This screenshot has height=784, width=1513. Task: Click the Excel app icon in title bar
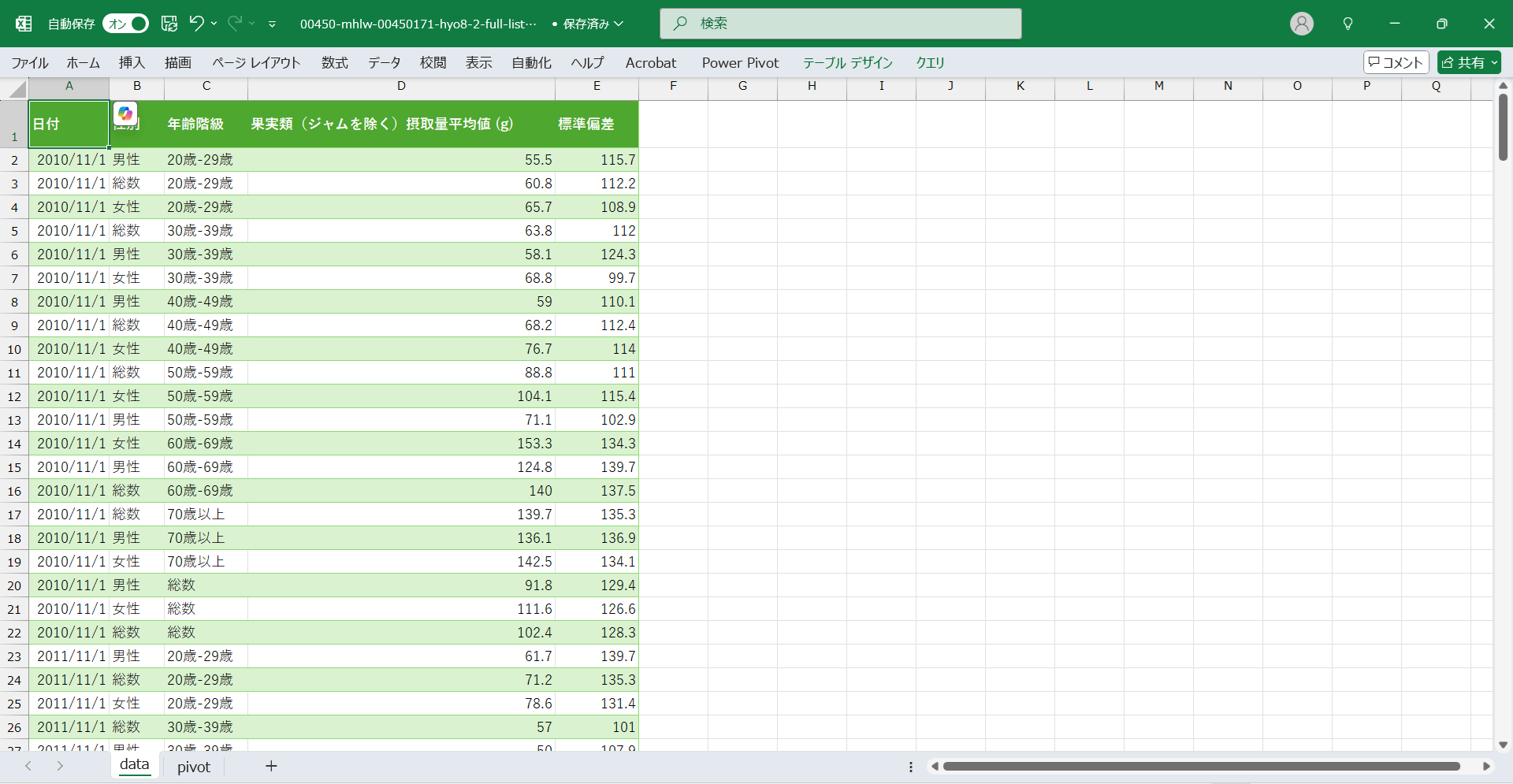coord(24,24)
